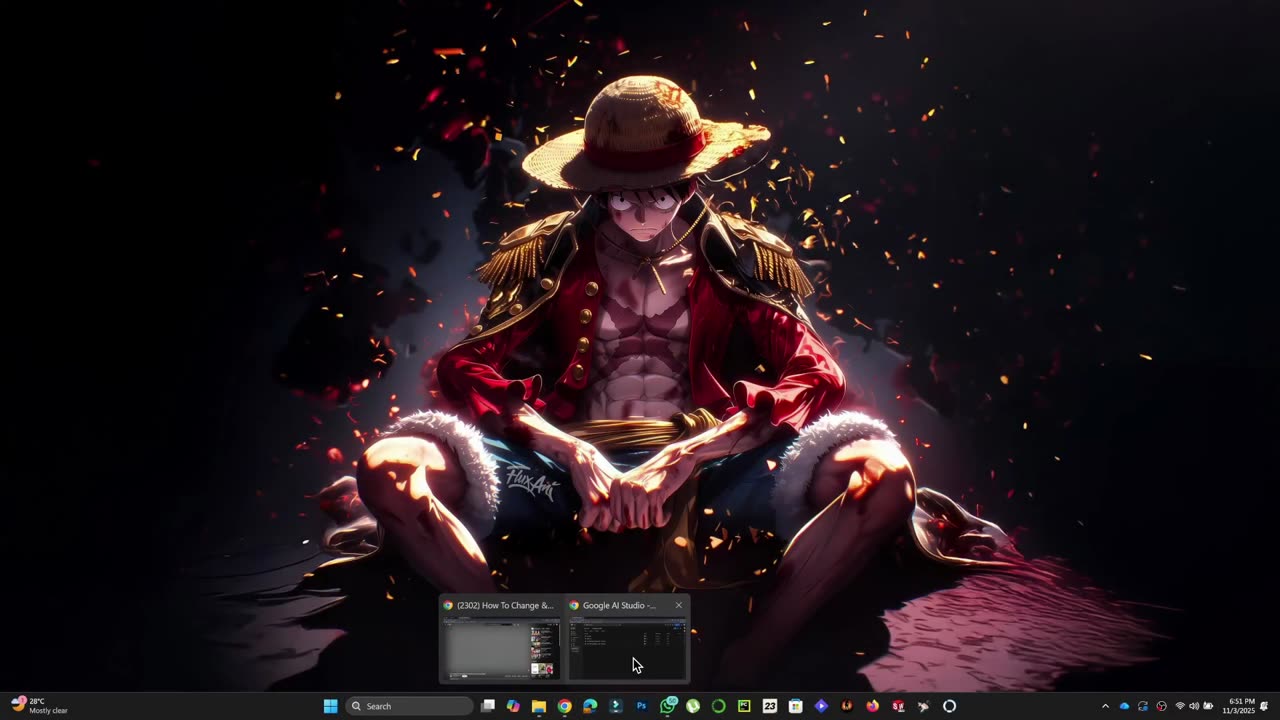
Task: Launch Firefox from the taskbar
Action: [x=872, y=706]
